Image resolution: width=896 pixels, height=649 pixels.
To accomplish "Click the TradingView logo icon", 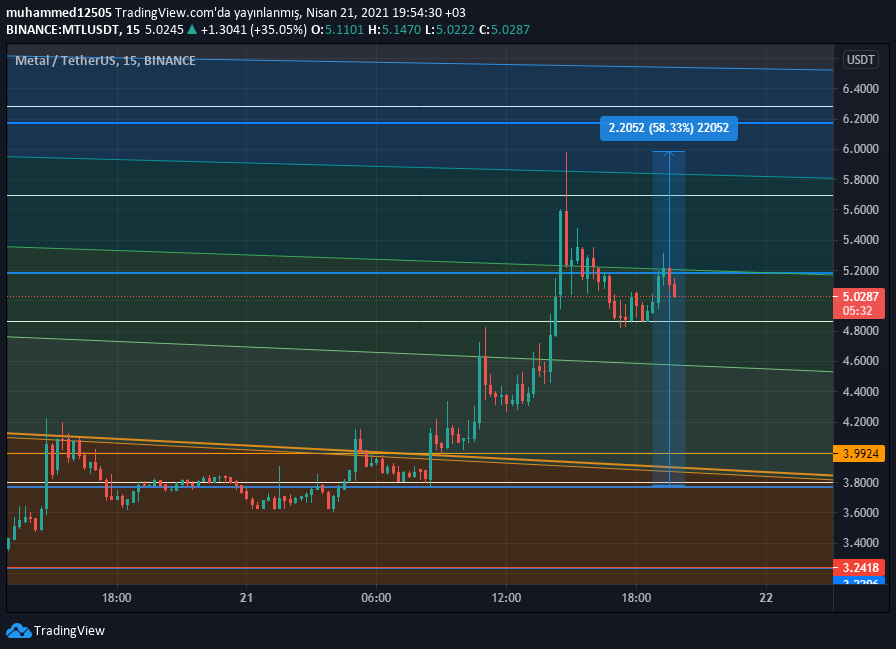I will pyautogui.click(x=18, y=631).
